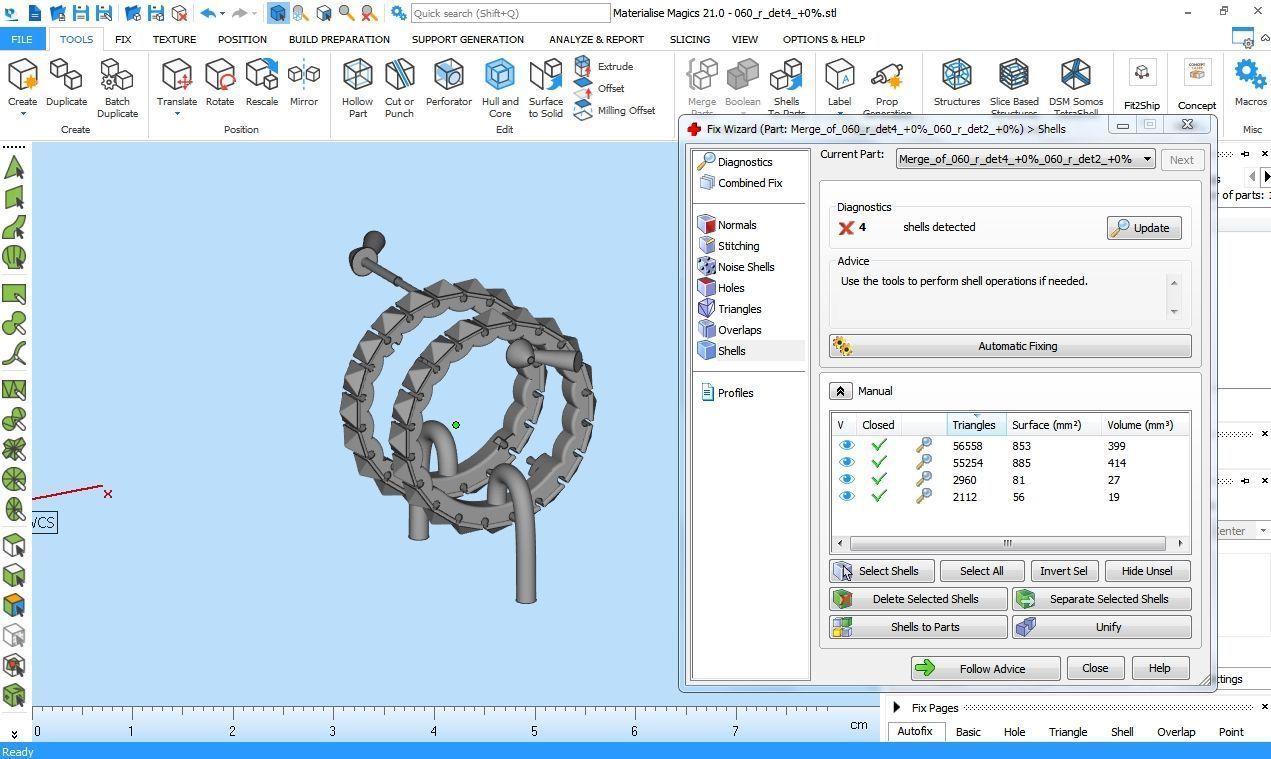The height and width of the screenshot is (759, 1271).
Task: Click the Mirror tool icon
Action: tap(304, 83)
